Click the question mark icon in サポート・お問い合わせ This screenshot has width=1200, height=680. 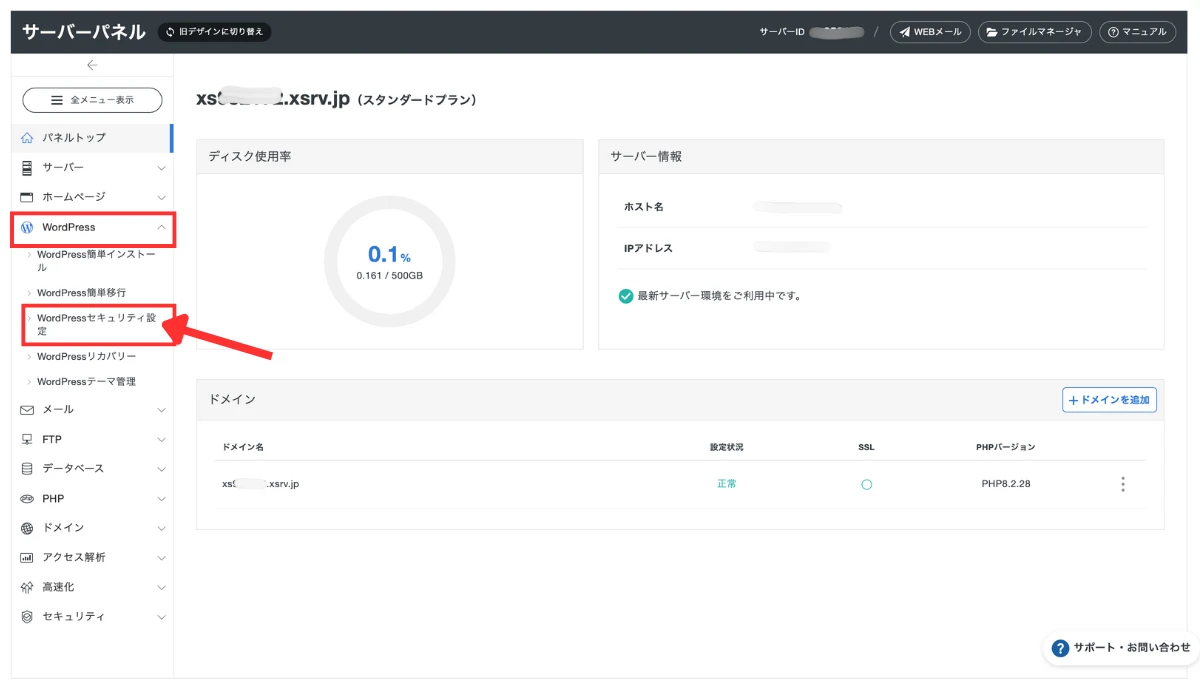1061,647
